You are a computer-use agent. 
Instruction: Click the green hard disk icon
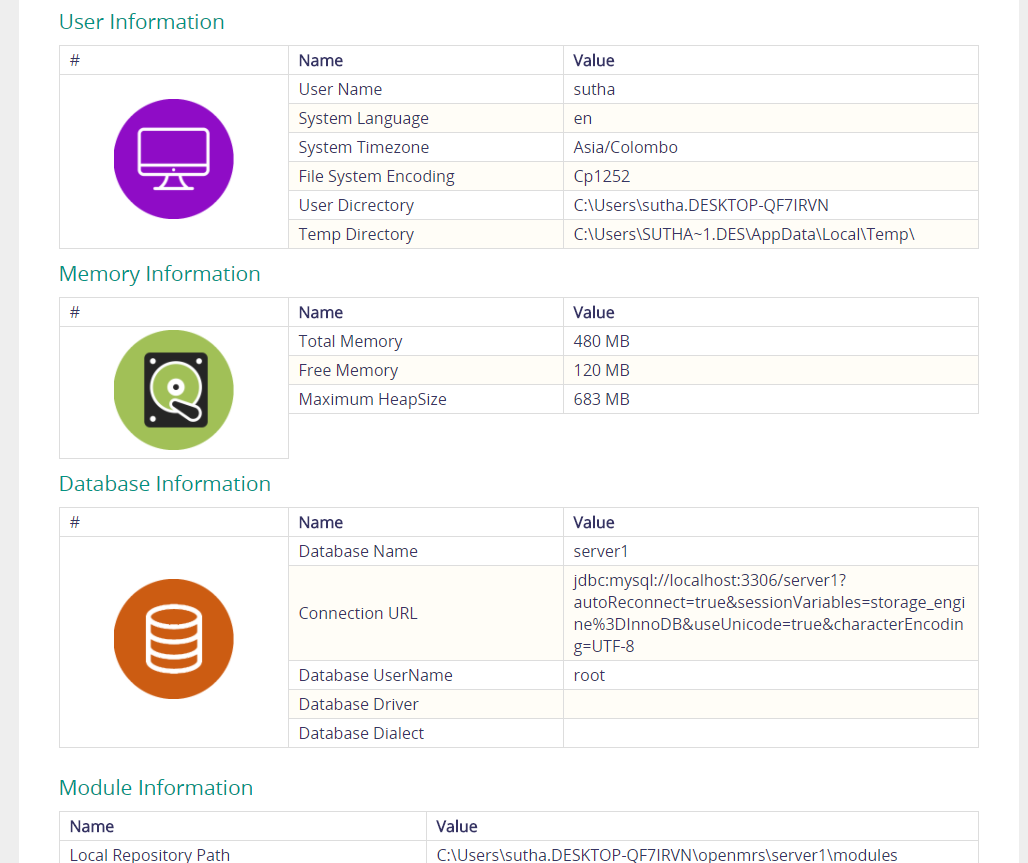(x=174, y=390)
